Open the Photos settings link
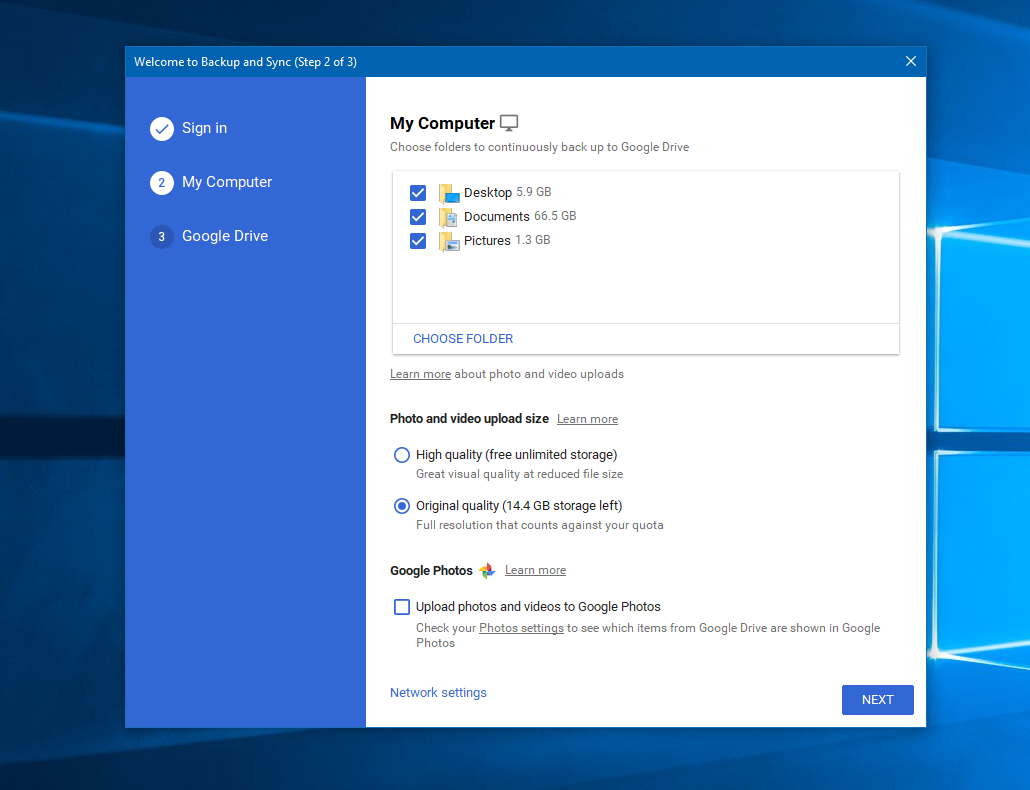 click(522, 628)
